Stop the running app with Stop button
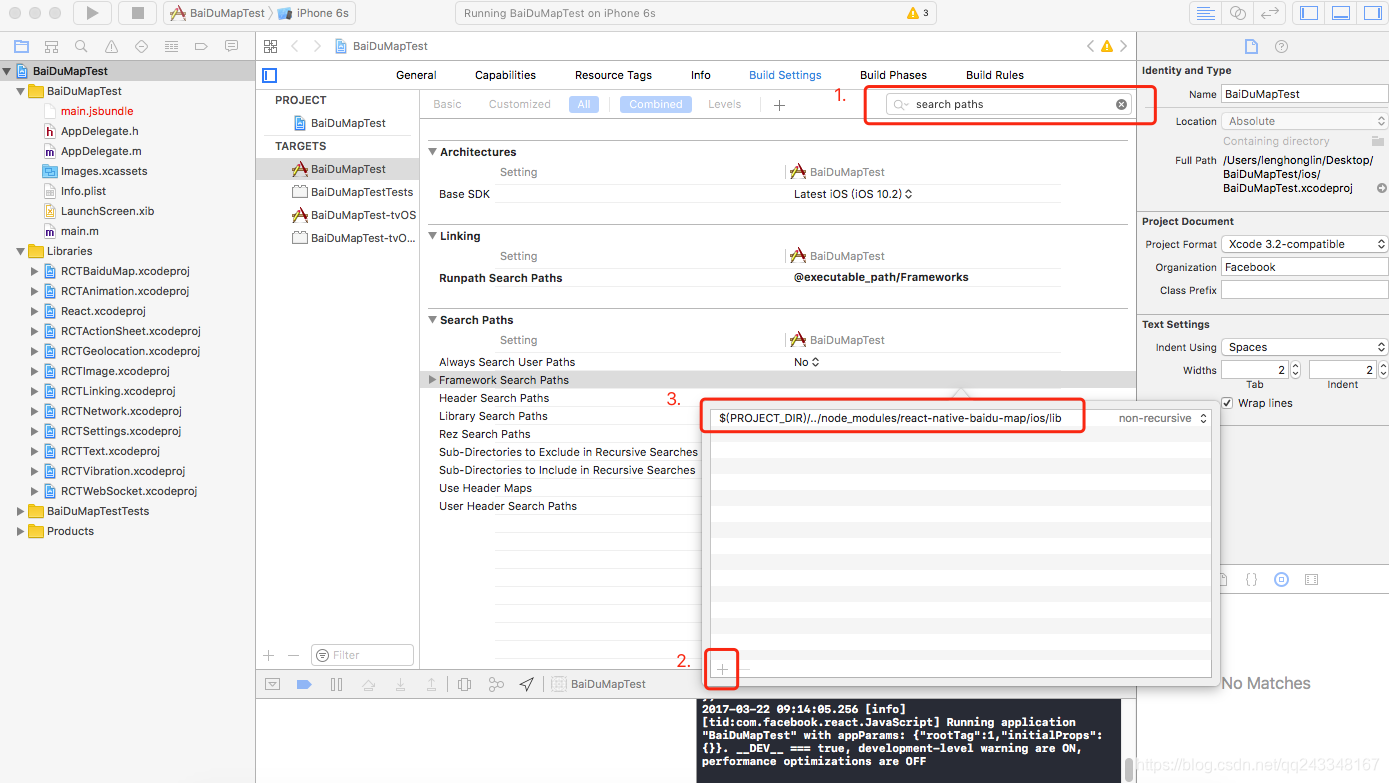1389x783 pixels. pyautogui.click(x=137, y=13)
